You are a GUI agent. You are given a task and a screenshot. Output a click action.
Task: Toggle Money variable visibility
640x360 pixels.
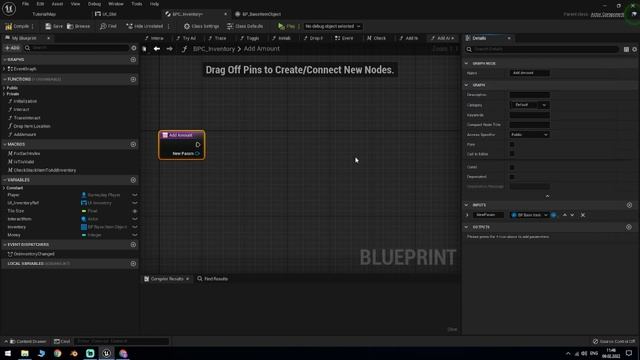[x=135, y=235]
